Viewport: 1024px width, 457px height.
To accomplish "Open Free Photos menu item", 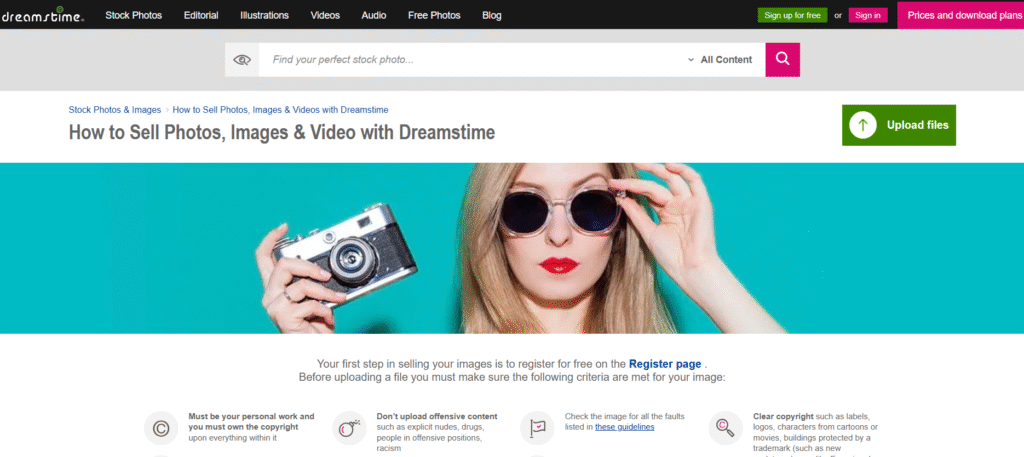I will [434, 15].
